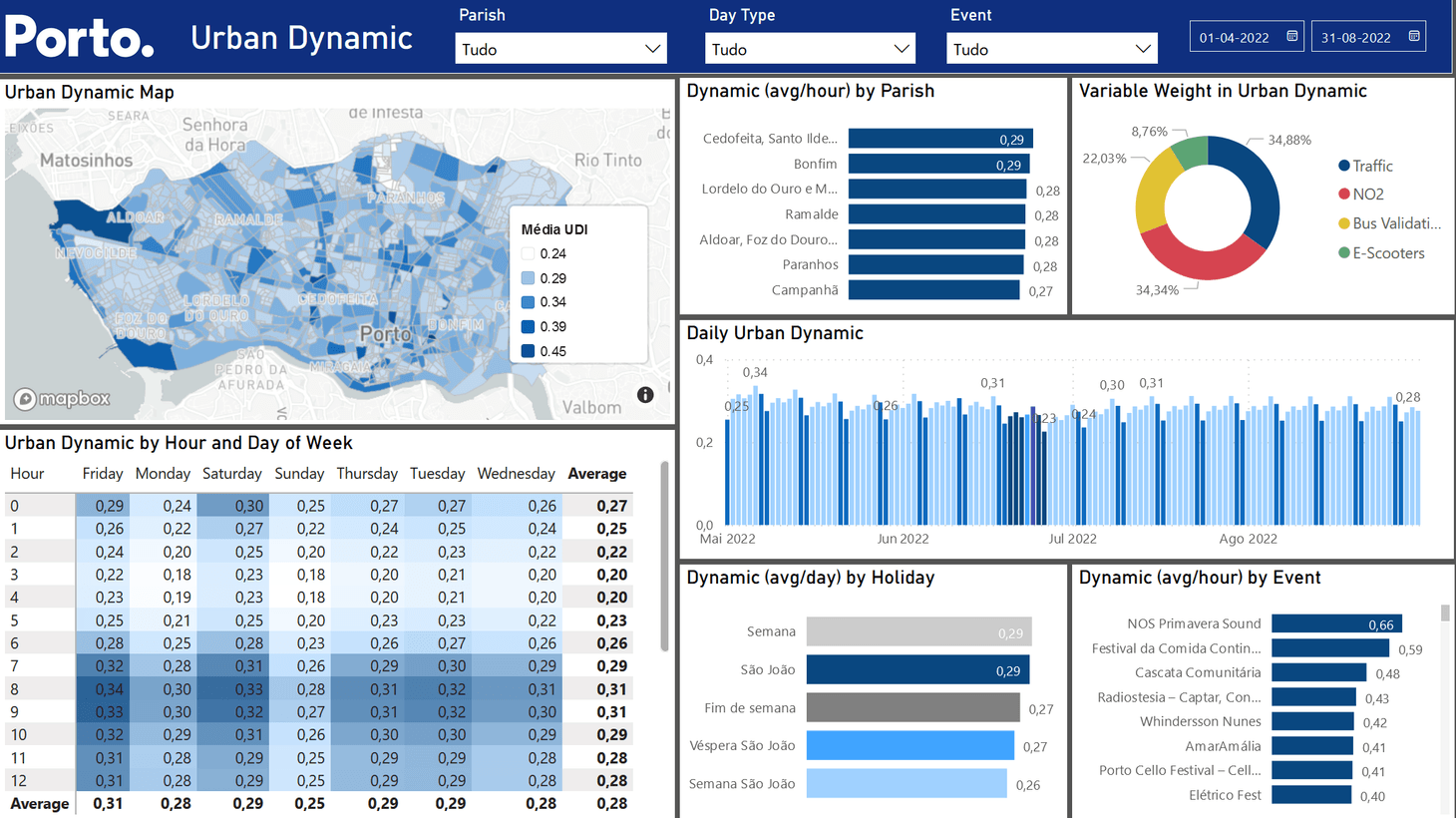The width and height of the screenshot is (1456, 818).
Task: Select the Bonfim parish bar
Action: pos(937,164)
